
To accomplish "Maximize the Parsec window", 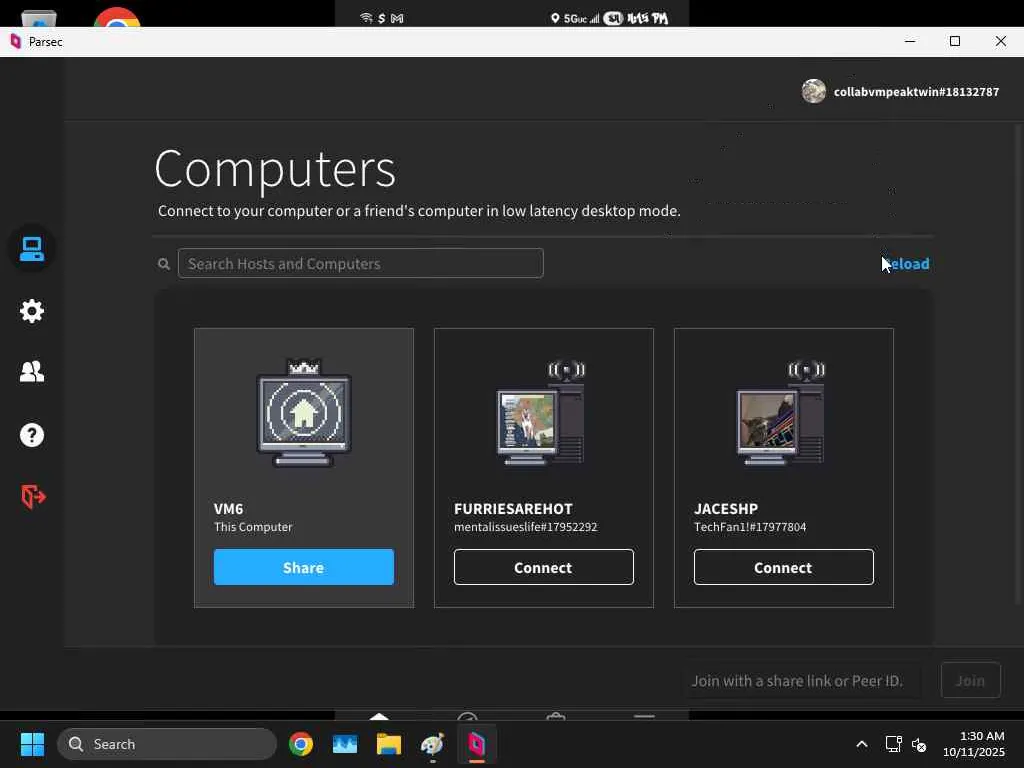I will 955,41.
